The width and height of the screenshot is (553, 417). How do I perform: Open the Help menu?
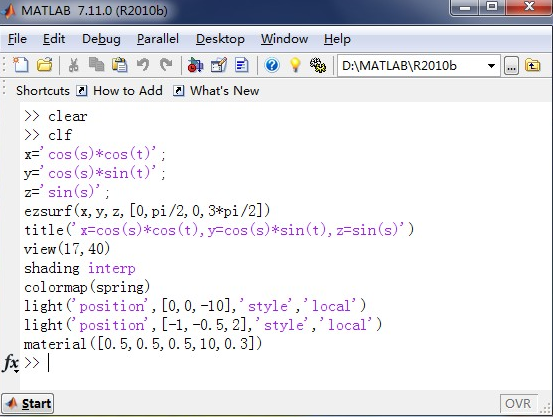[x=337, y=38]
